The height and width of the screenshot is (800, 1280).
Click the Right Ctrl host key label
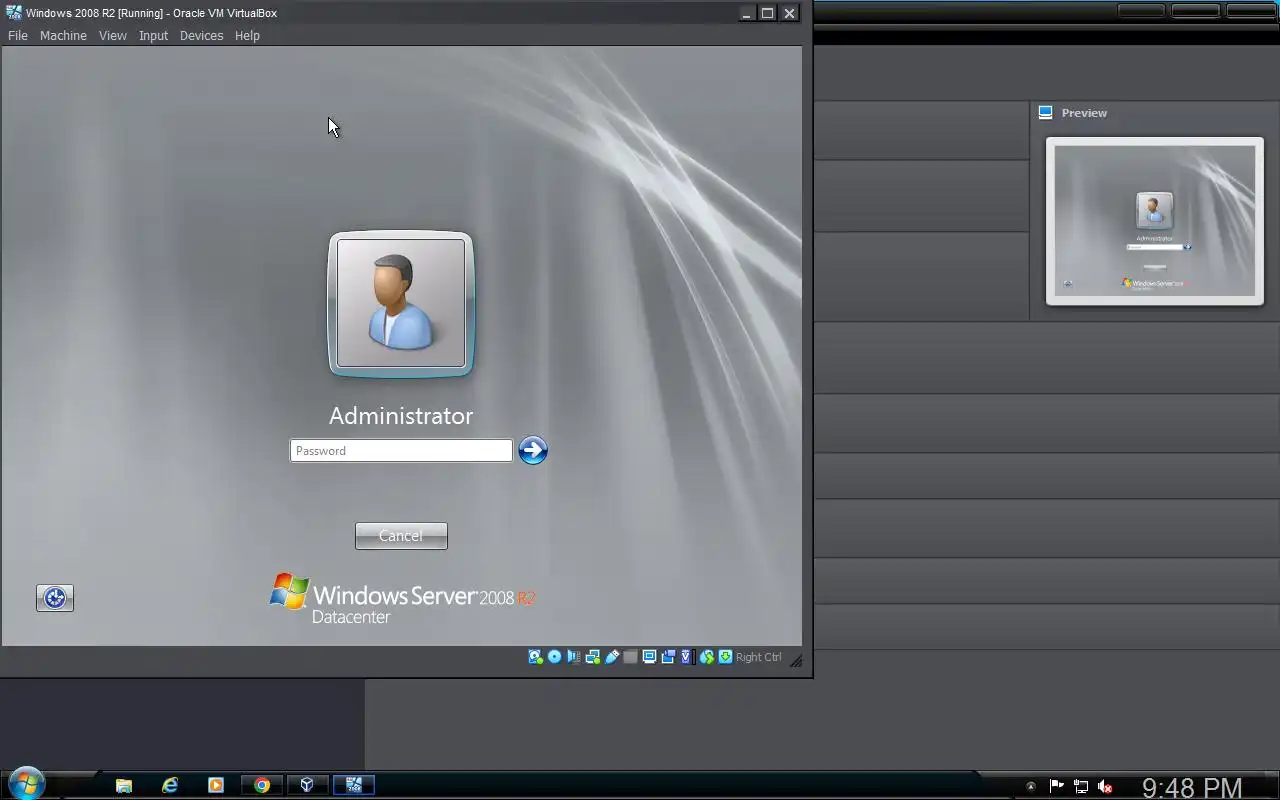point(759,657)
